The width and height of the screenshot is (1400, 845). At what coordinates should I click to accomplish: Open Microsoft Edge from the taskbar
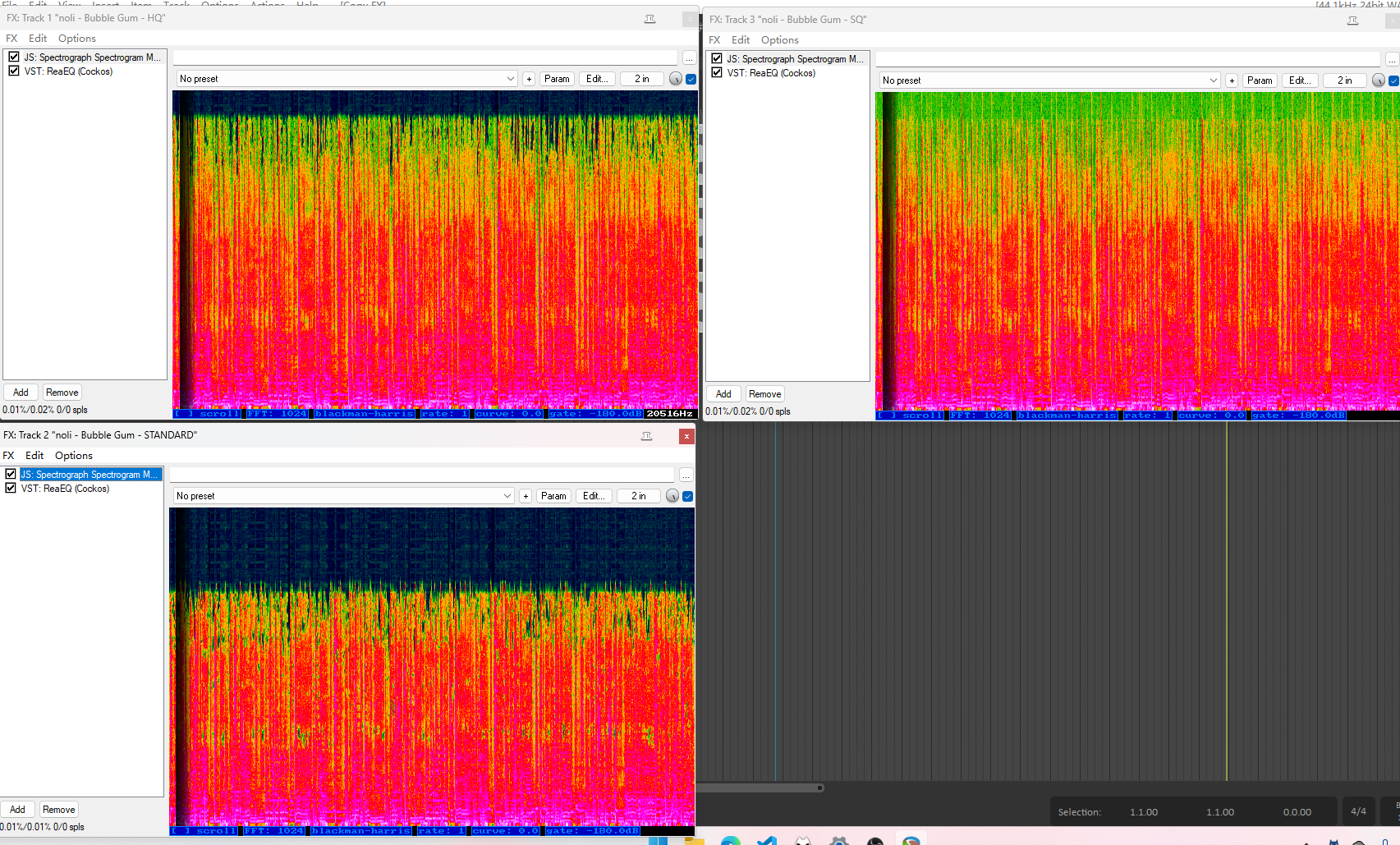(730, 841)
